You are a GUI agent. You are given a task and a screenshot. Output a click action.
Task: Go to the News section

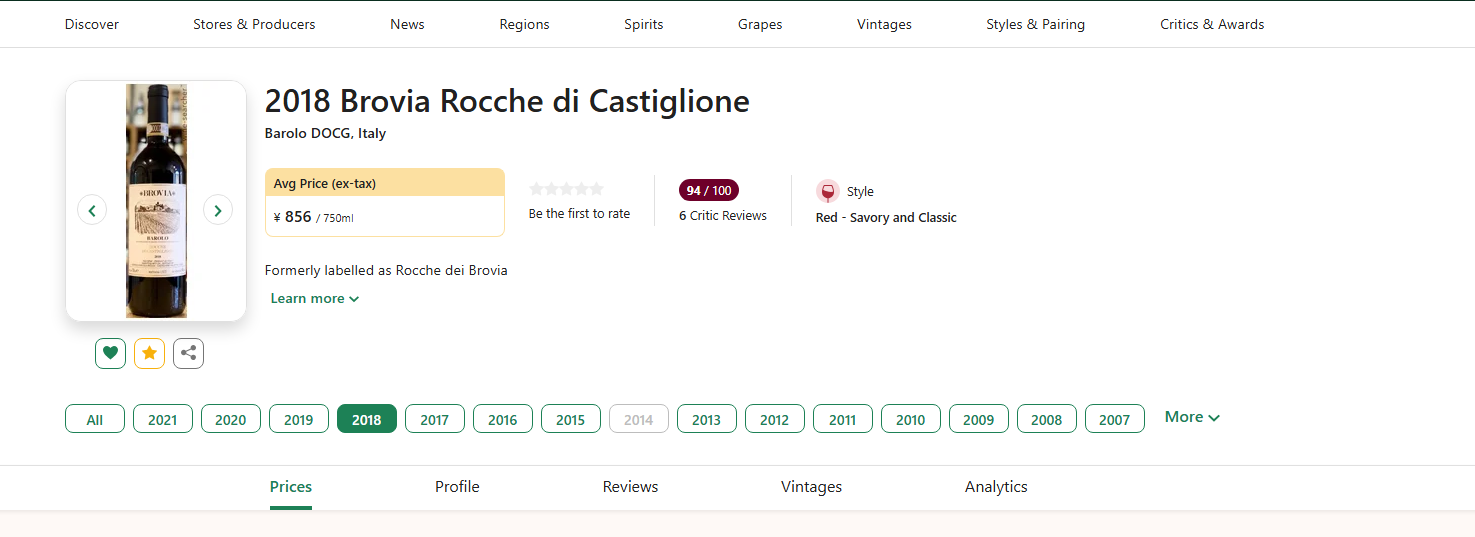[x=407, y=24]
